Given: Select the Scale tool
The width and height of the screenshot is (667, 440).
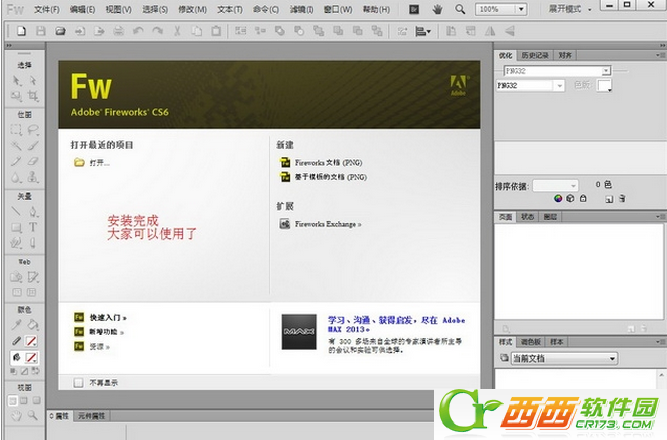Looking at the screenshot, I should 17,96.
